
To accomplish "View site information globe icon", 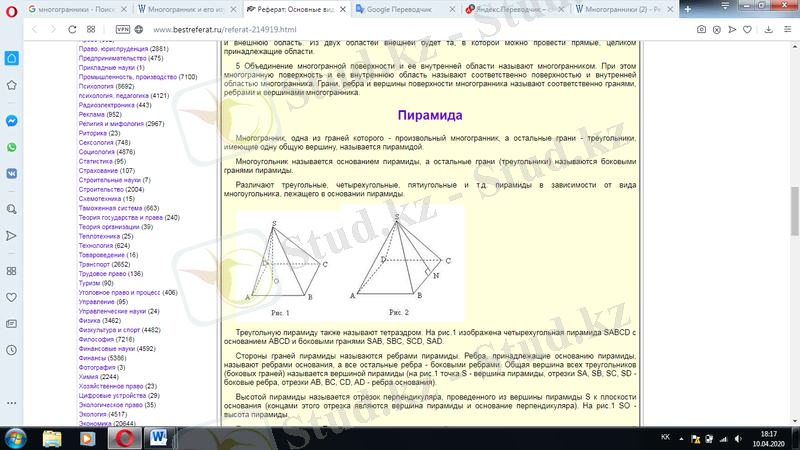I will pos(139,30).
